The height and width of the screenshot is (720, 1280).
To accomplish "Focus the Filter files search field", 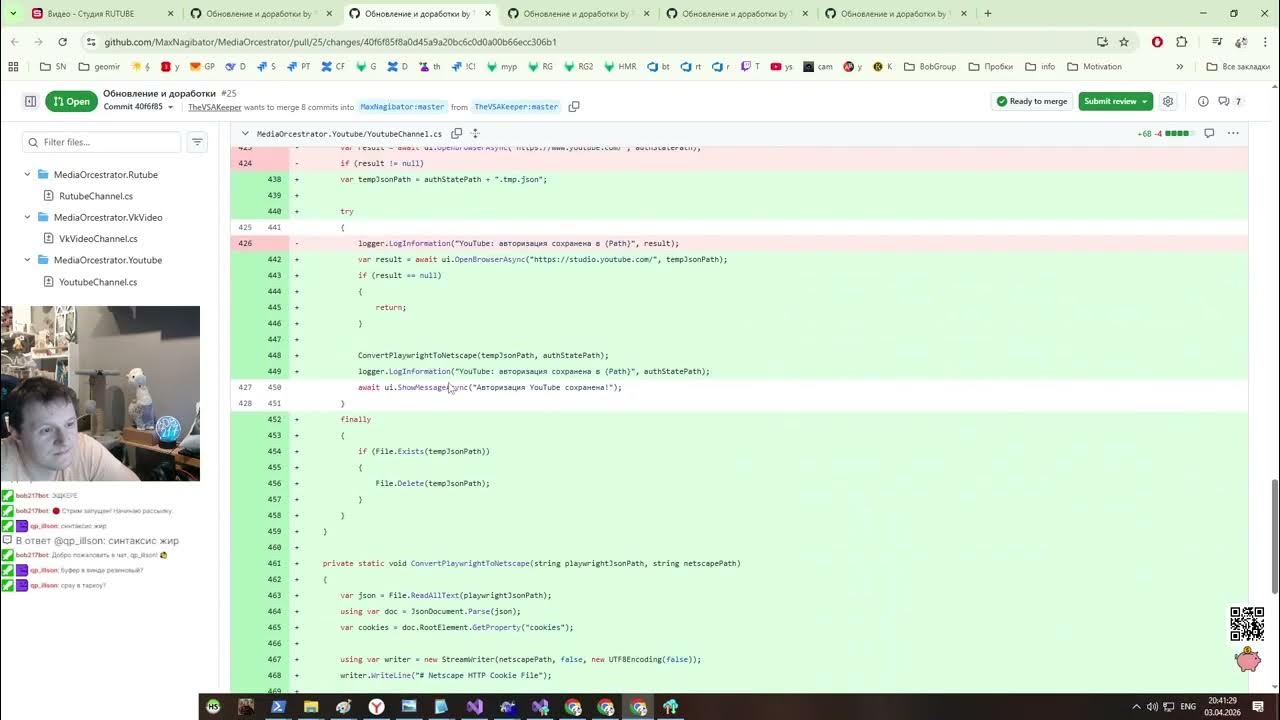I will 102,142.
